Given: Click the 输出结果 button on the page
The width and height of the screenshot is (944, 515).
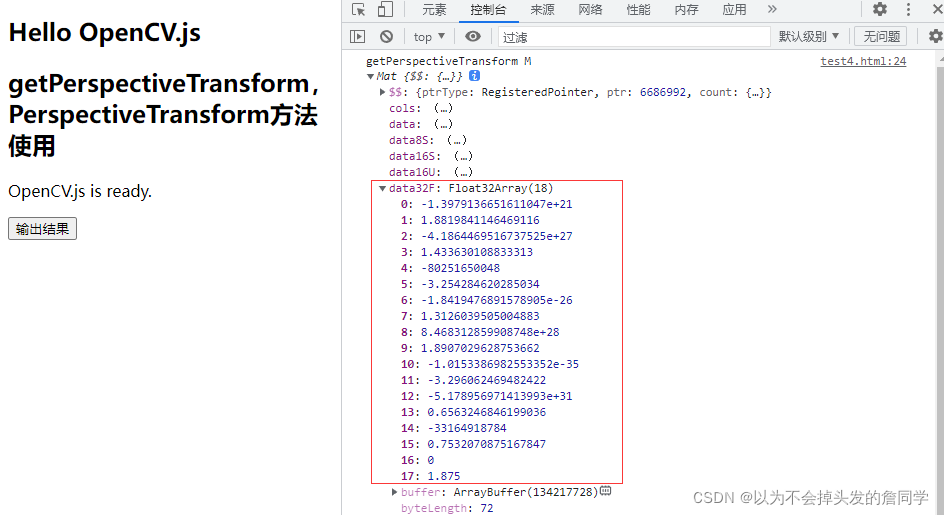Looking at the screenshot, I should pos(42,229).
